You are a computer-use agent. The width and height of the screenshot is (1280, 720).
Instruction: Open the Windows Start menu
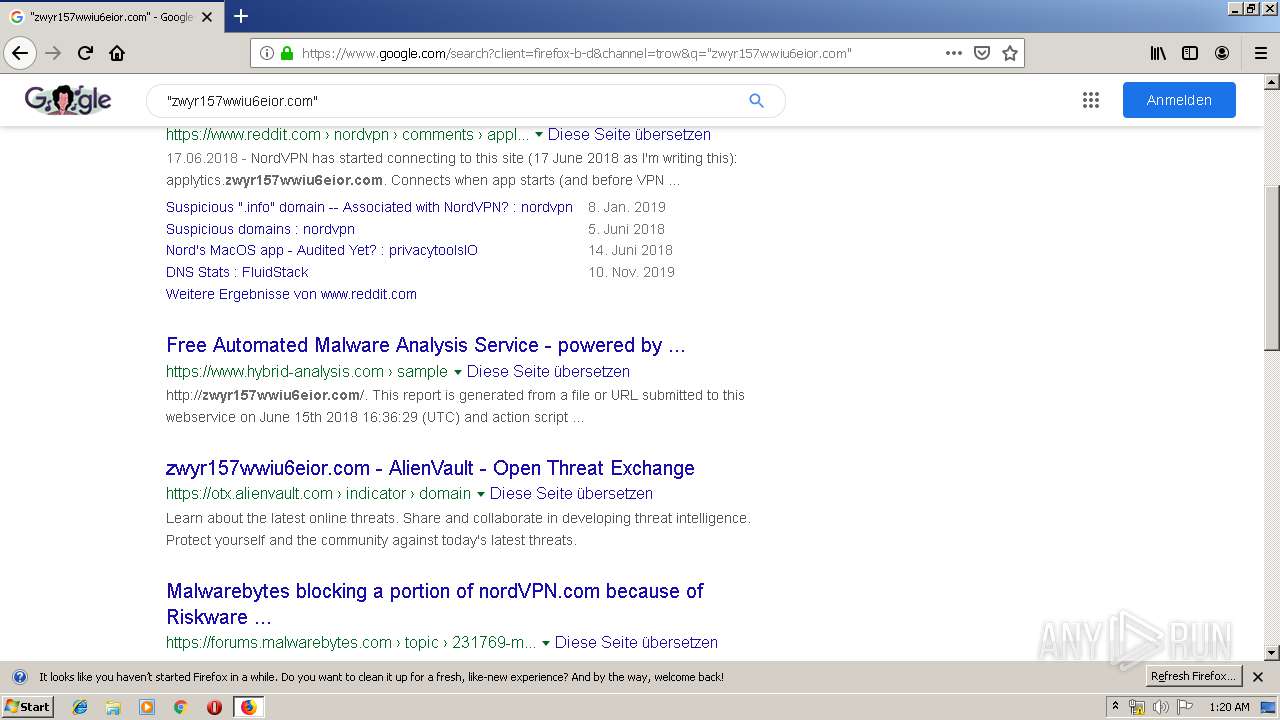click(27, 706)
